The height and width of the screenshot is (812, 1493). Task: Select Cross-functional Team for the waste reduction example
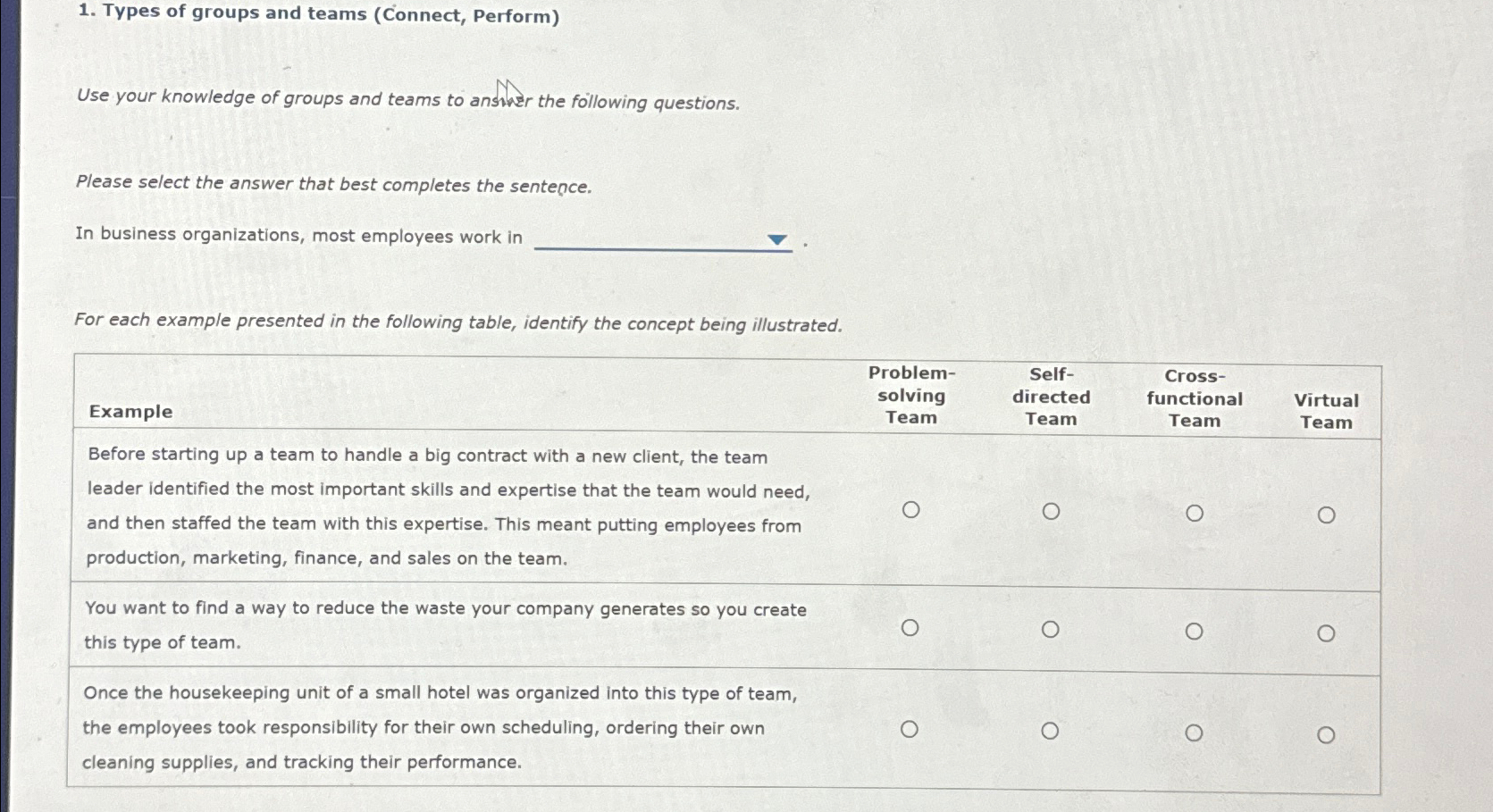click(x=1195, y=630)
